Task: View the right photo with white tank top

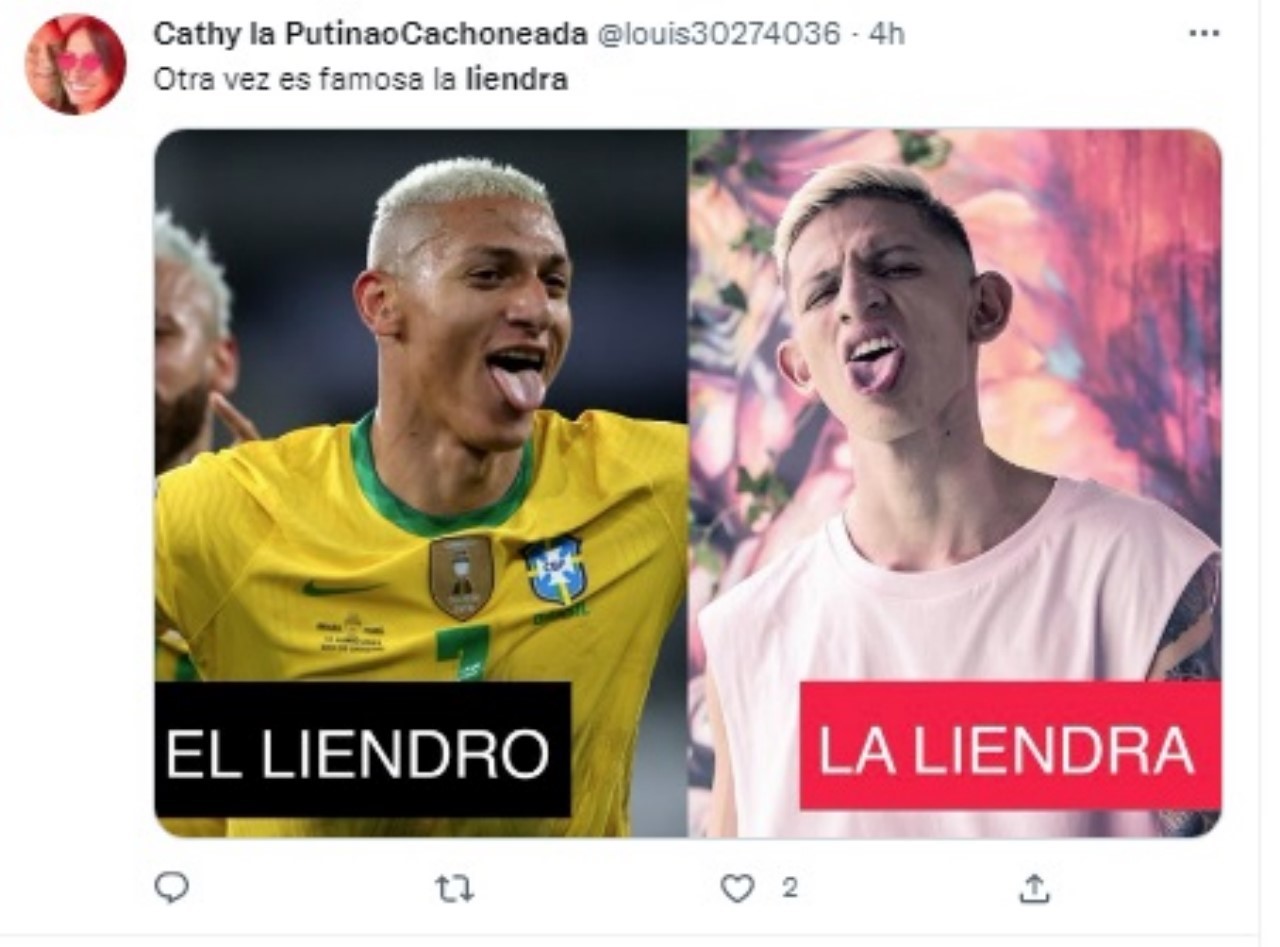Action: coord(955,482)
